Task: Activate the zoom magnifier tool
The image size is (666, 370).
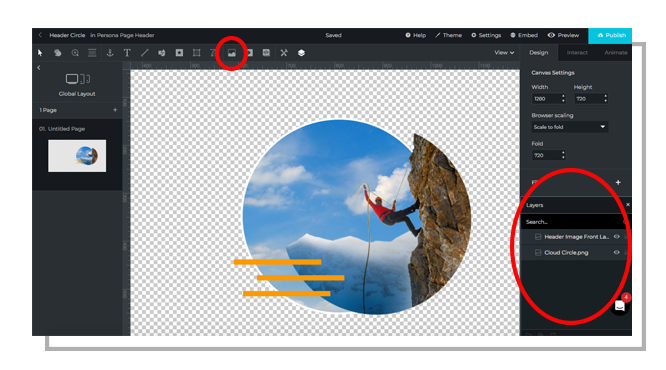Action: [x=75, y=53]
